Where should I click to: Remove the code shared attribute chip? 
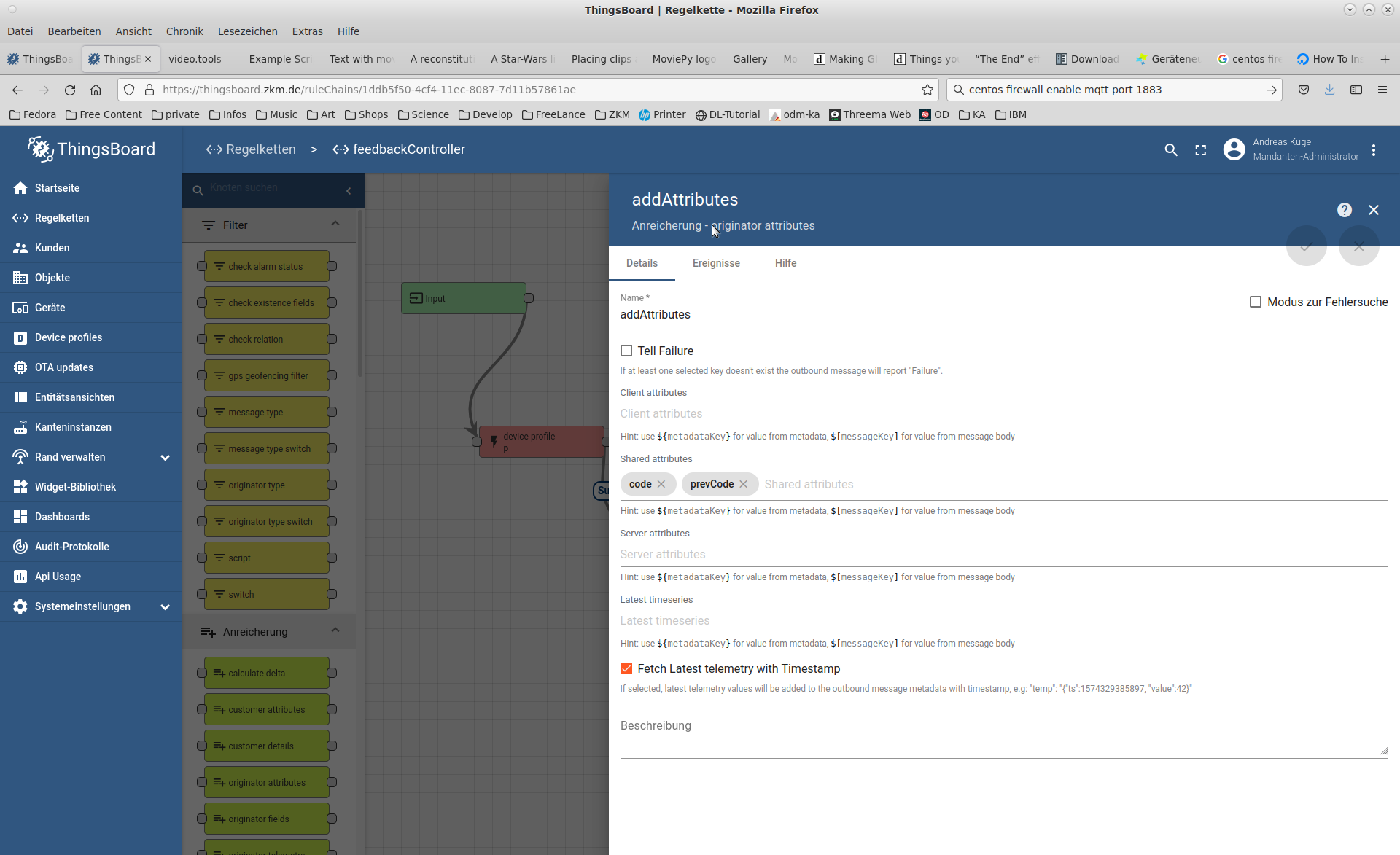(x=661, y=484)
